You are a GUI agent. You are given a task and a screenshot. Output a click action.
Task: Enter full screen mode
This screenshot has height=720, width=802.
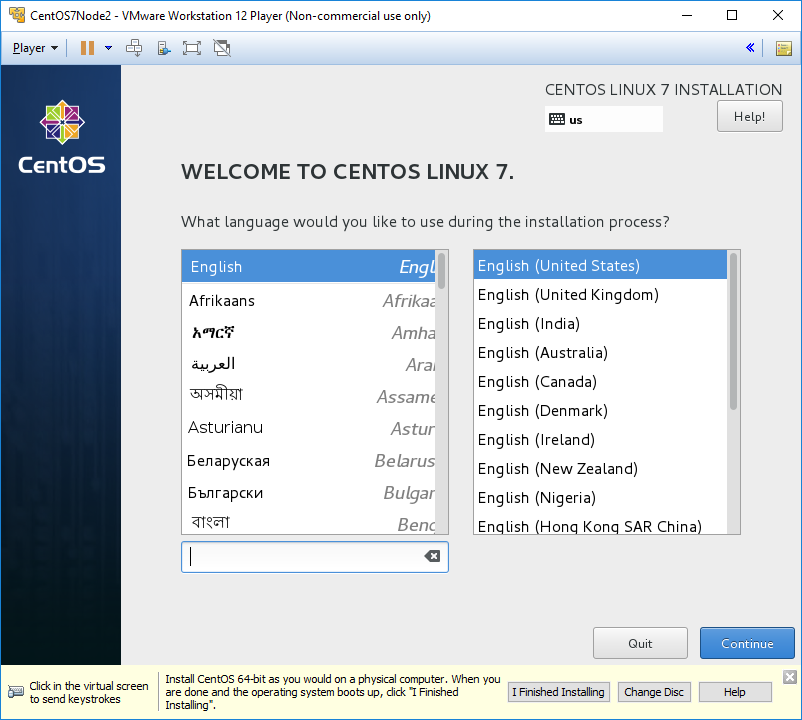[189, 47]
